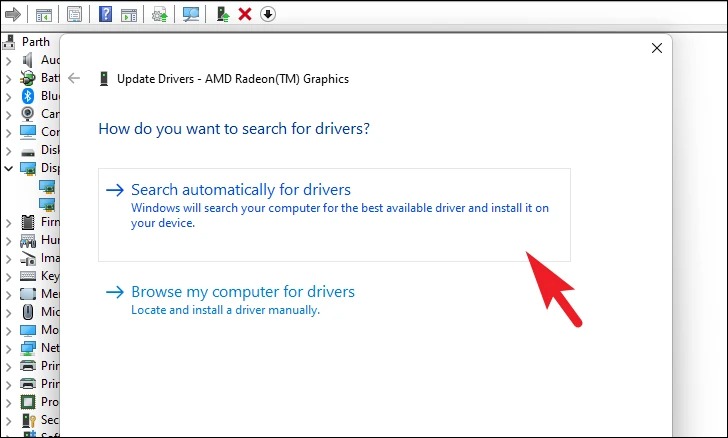Screen dimensions: 728x438
Task: Select the Security devices category icon
Action: tap(27, 420)
